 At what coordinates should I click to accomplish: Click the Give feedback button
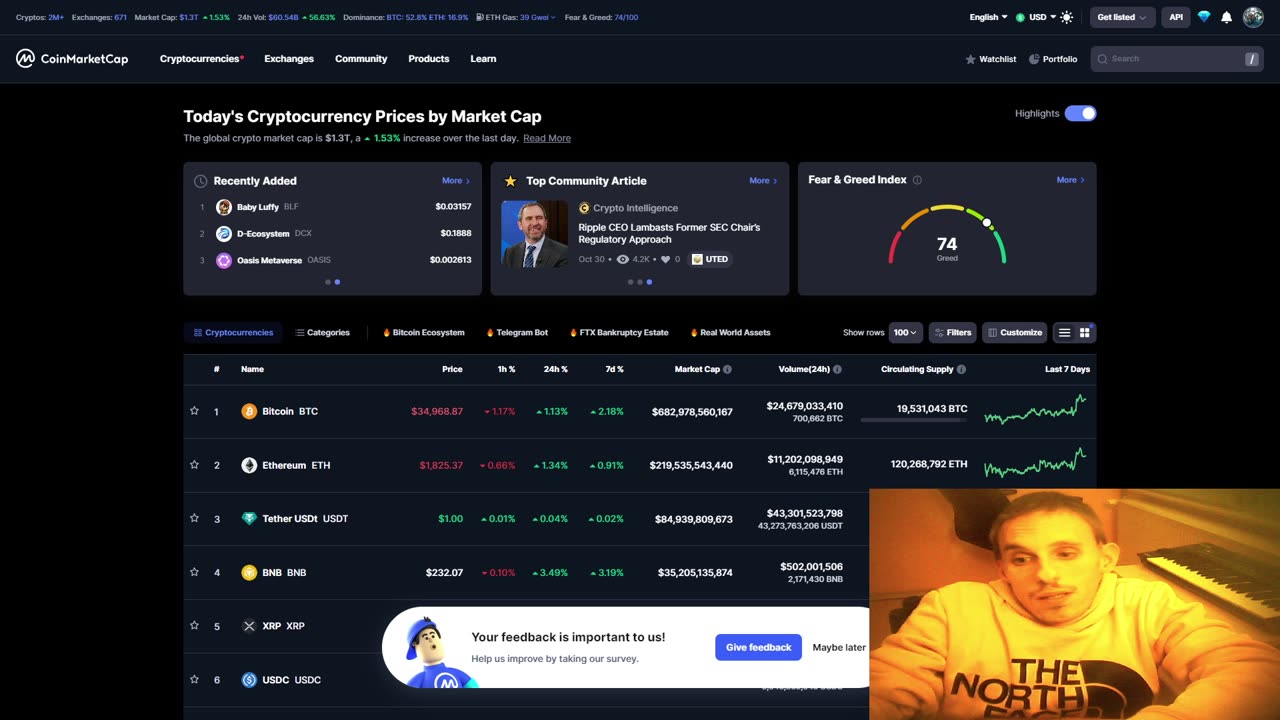pyautogui.click(x=758, y=647)
